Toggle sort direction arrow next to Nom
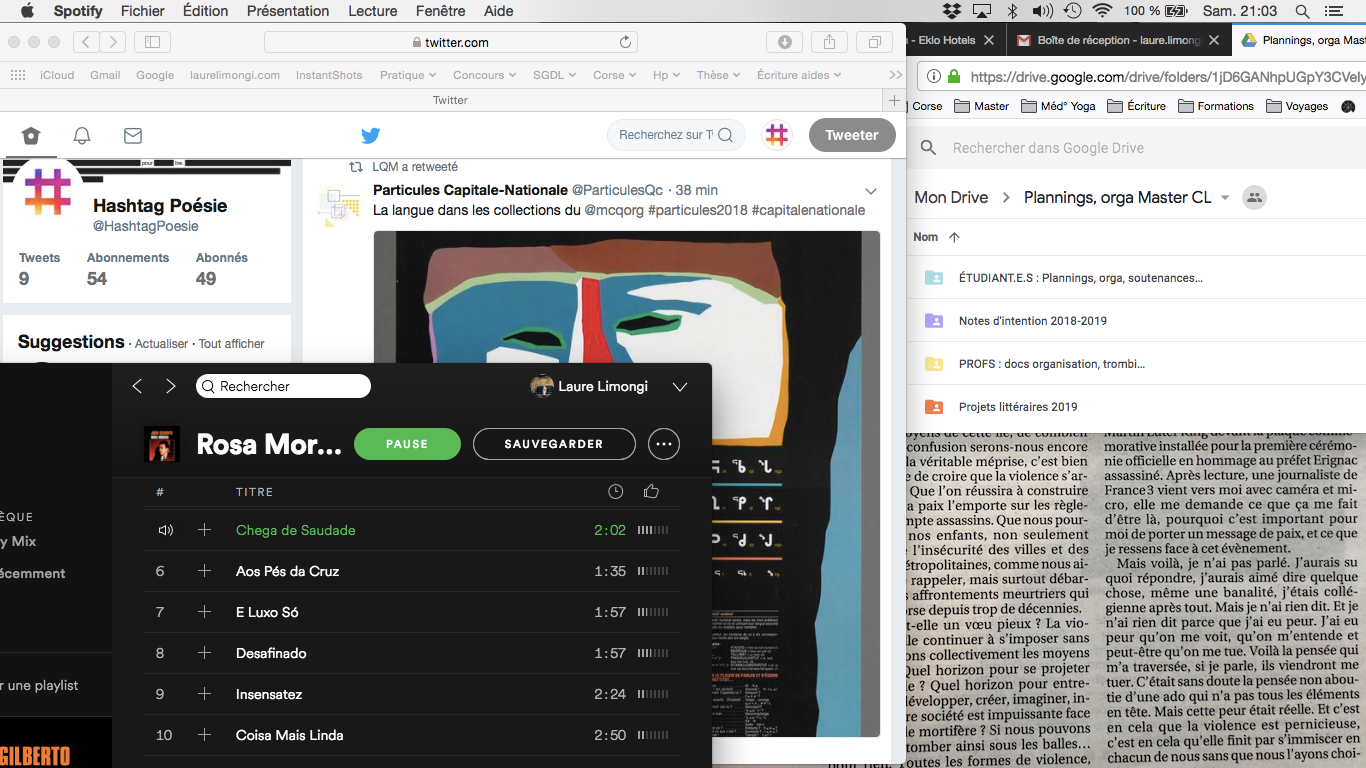The width and height of the screenshot is (1366, 768). 954,237
